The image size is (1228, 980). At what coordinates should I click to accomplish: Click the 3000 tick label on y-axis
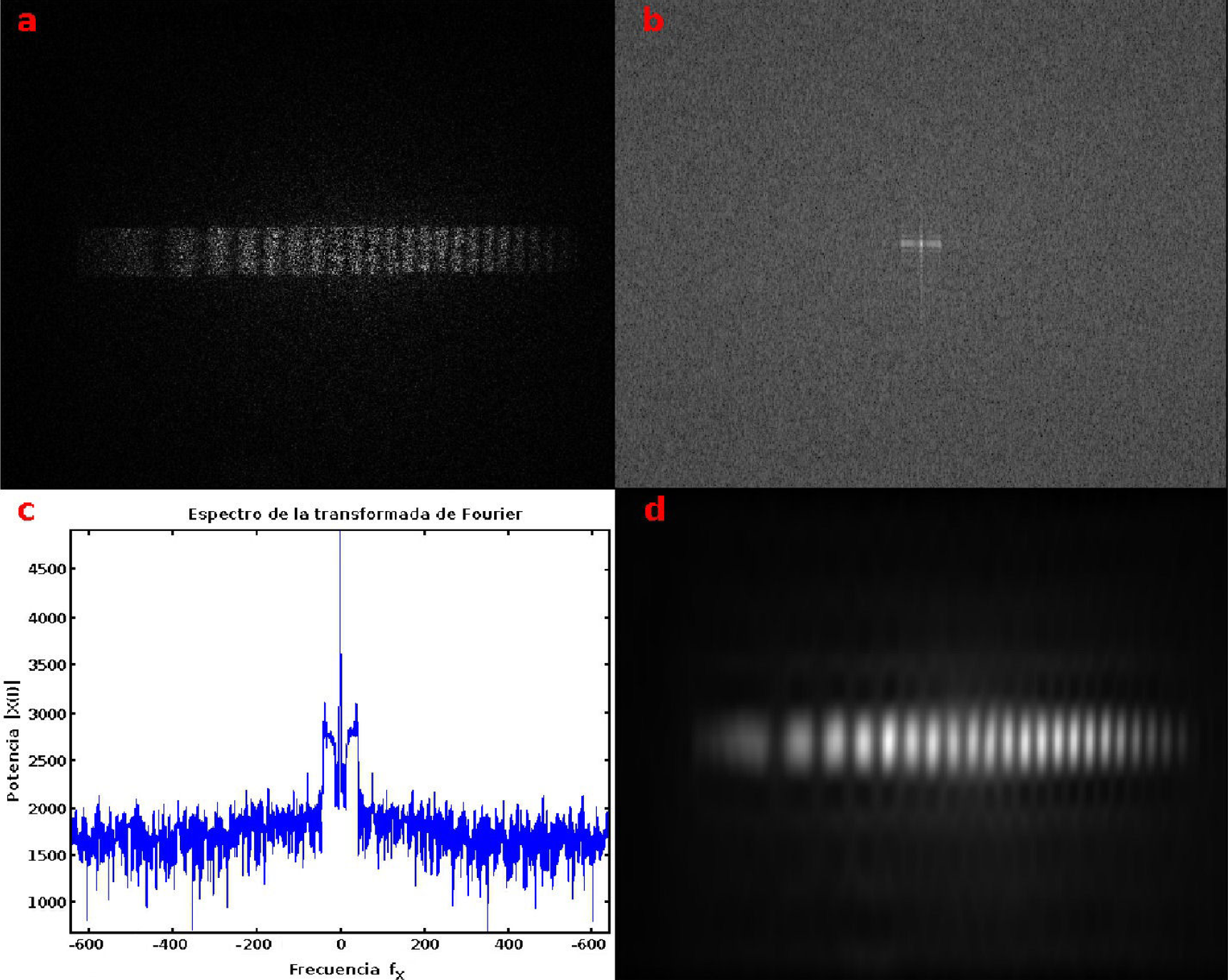46,714
